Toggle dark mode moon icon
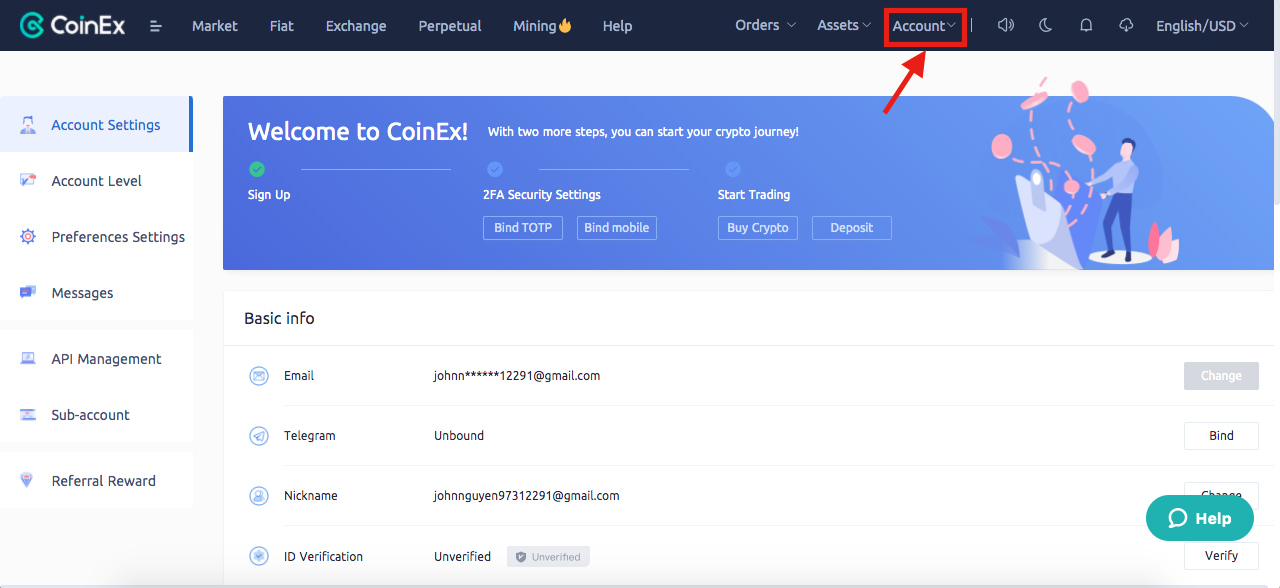The height and width of the screenshot is (588, 1280). coord(1046,25)
